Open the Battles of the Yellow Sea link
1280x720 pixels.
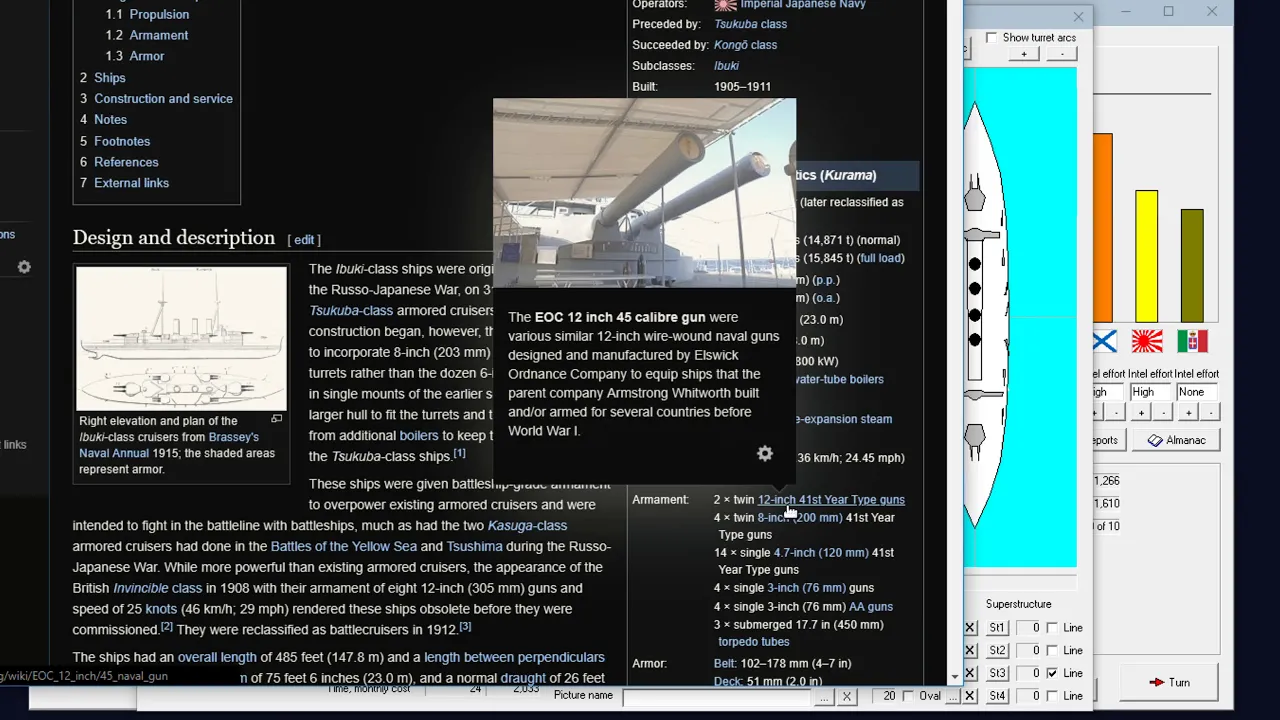point(343,547)
